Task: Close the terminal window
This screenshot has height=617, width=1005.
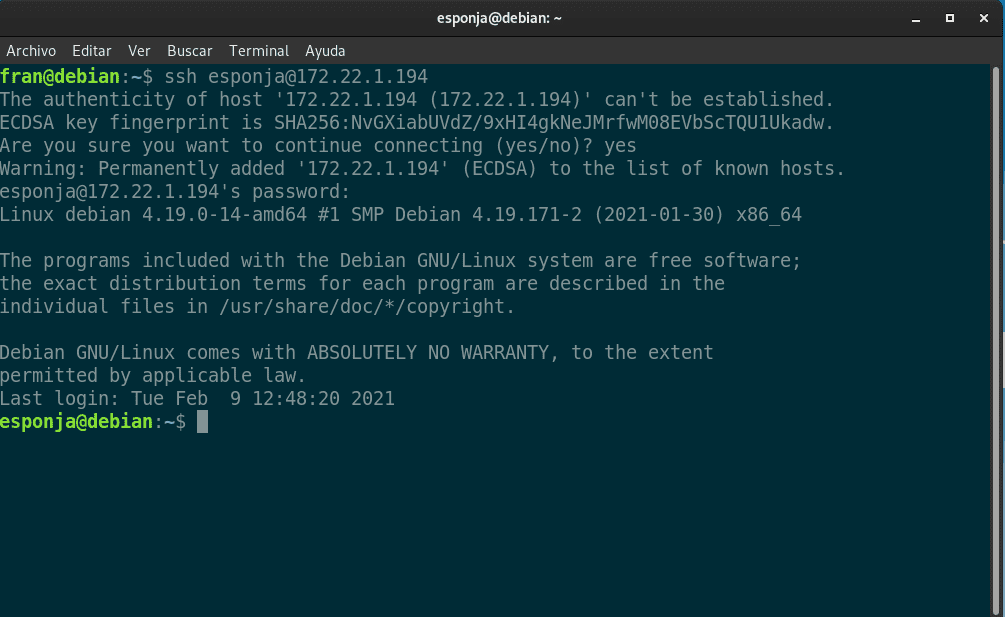Action: [x=984, y=19]
